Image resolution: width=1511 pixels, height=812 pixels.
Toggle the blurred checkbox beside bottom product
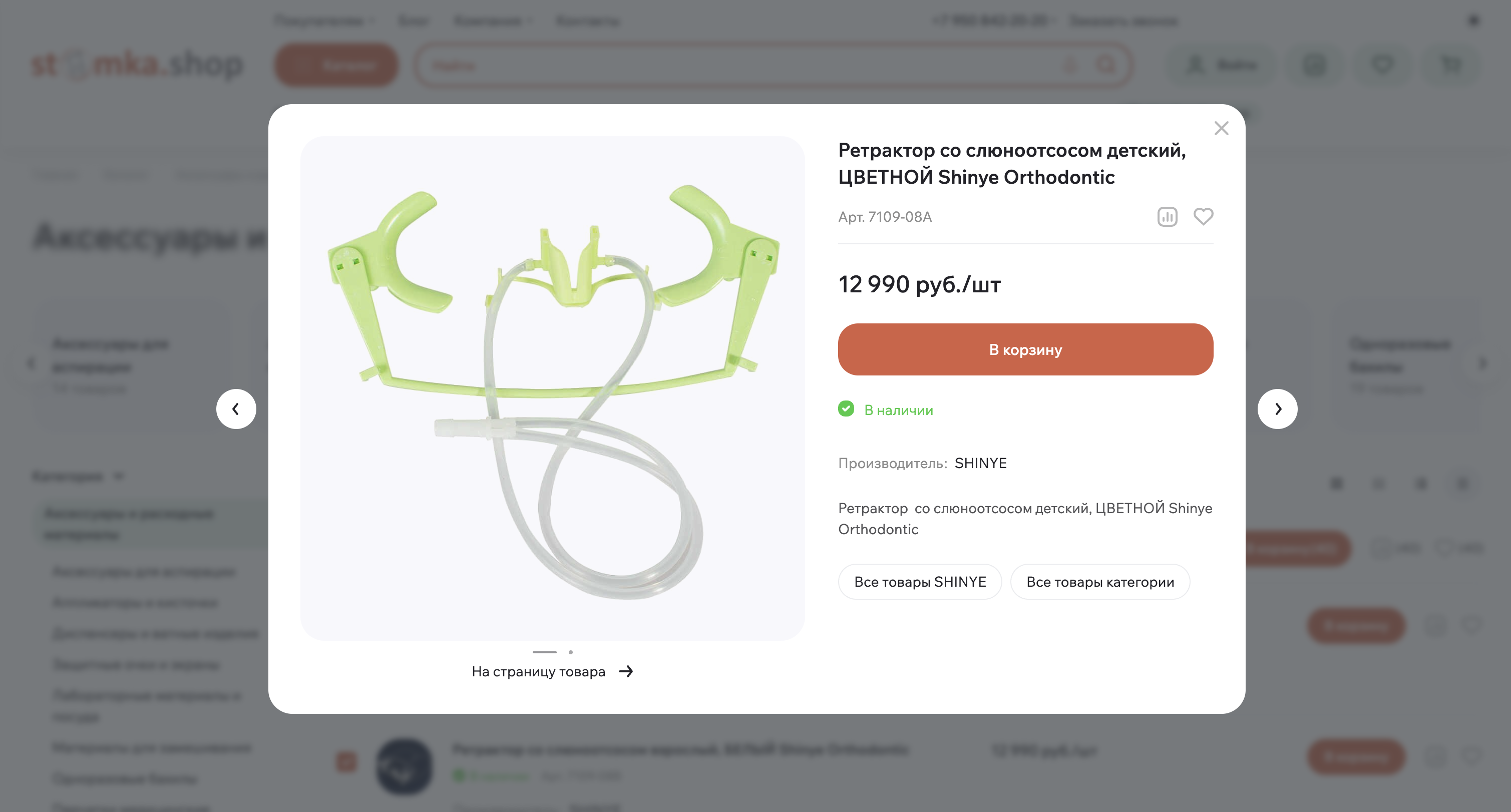tap(346, 762)
